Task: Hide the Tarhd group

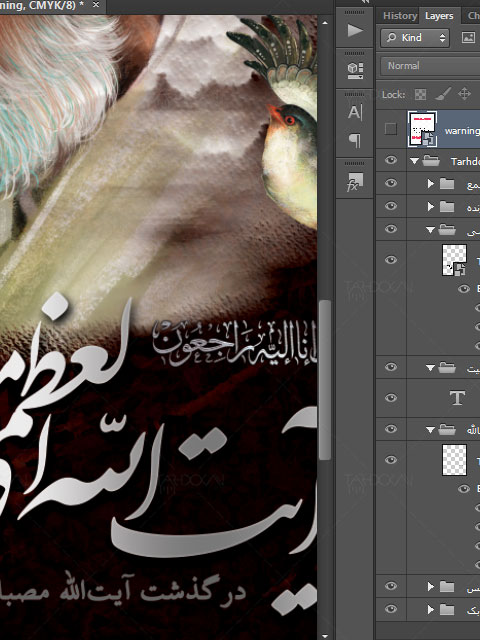Action: [391, 160]
